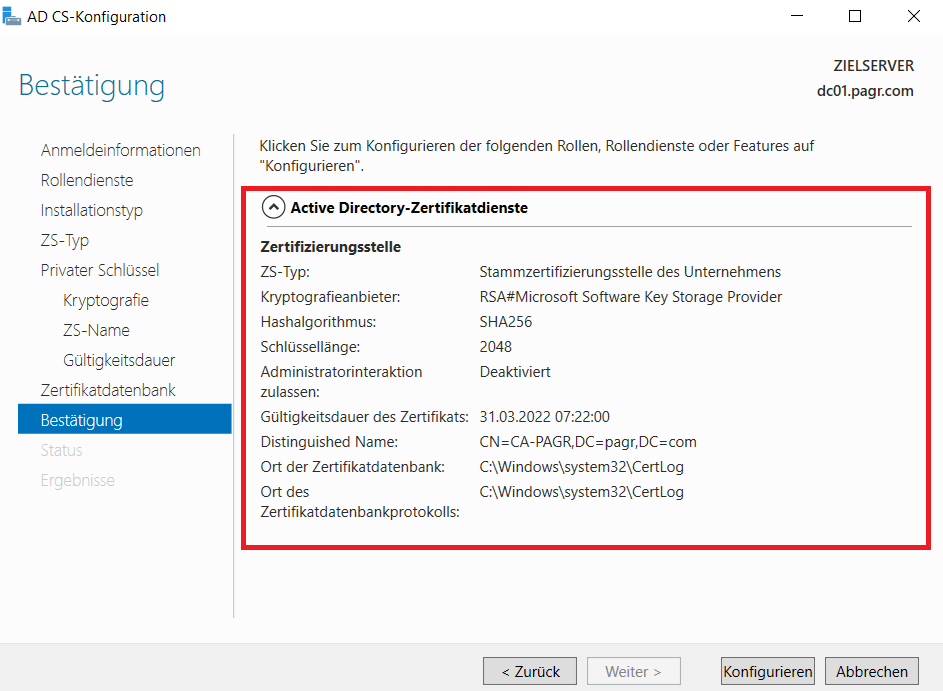Screen dimensions: 943x691
Task: Select Installationstyp in the sidebar
Action: pos(91,210)
